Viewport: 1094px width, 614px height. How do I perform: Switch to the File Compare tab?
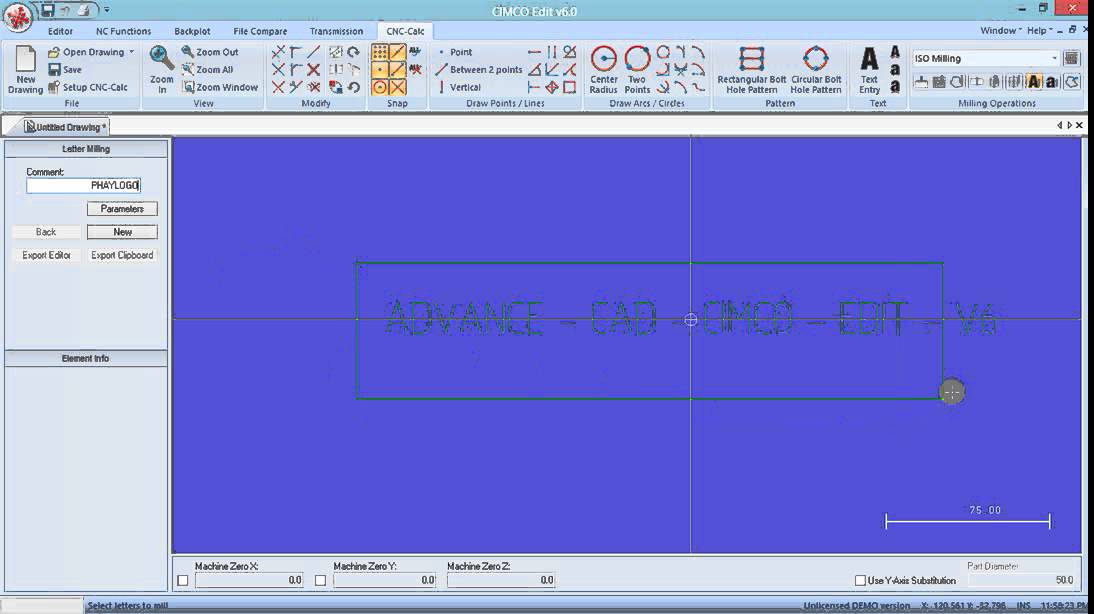(260, 31)
